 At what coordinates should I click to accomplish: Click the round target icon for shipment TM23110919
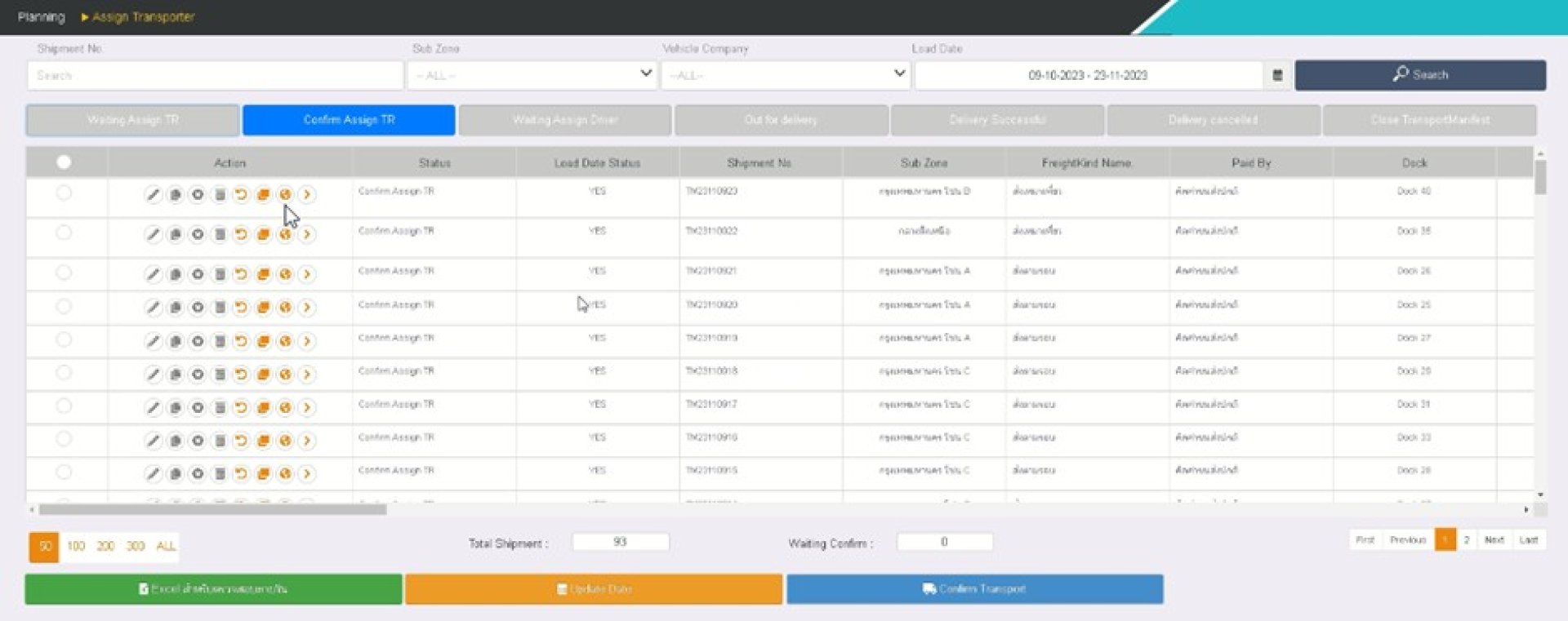[197, 341]
